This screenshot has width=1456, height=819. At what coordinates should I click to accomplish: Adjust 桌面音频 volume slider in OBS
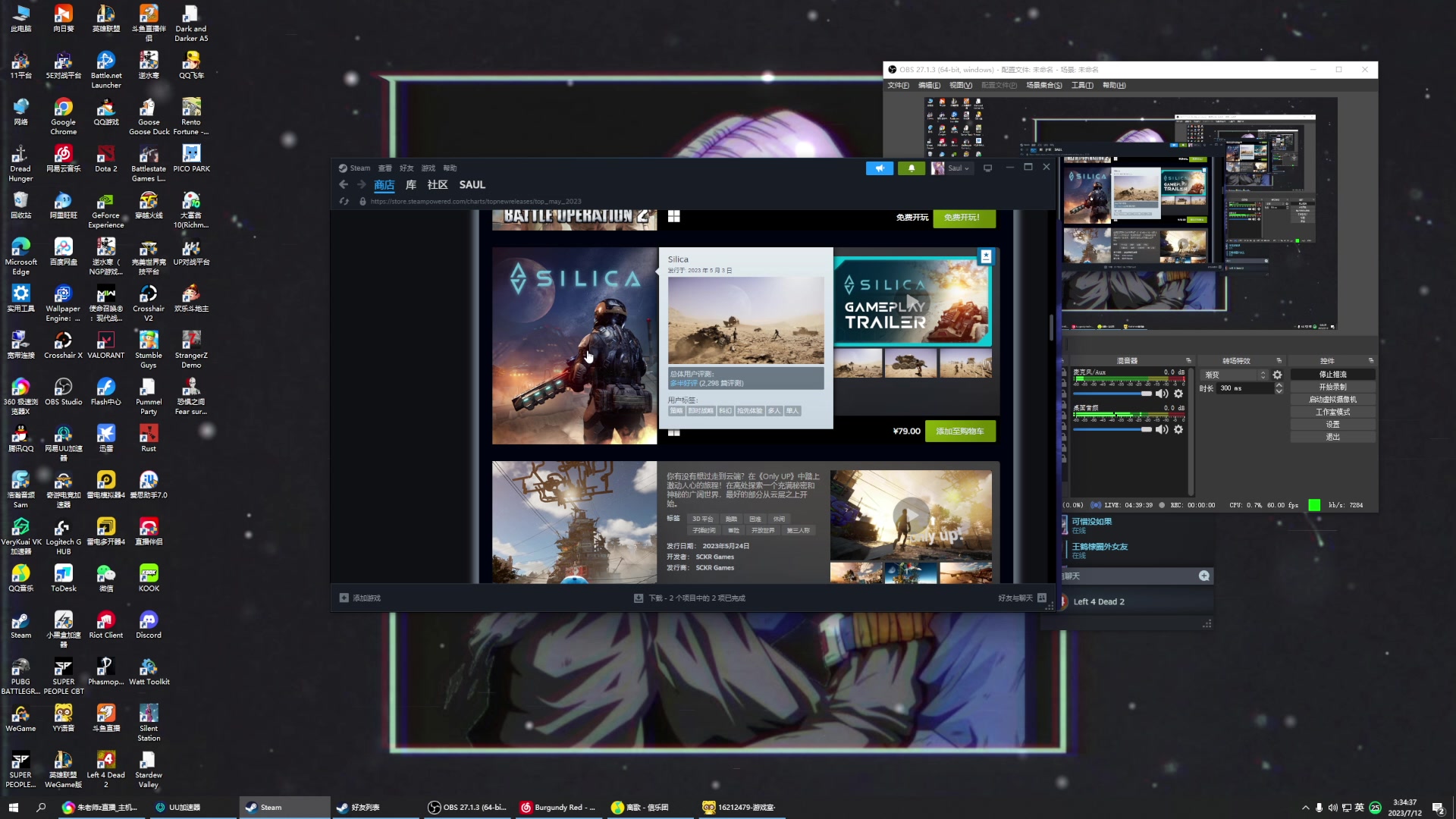coord(1112,430)
